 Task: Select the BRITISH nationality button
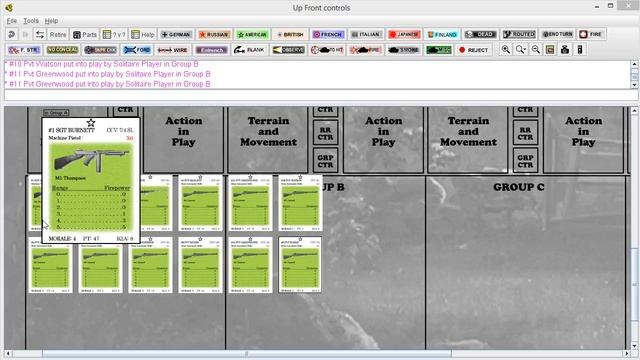coord(290,35)
